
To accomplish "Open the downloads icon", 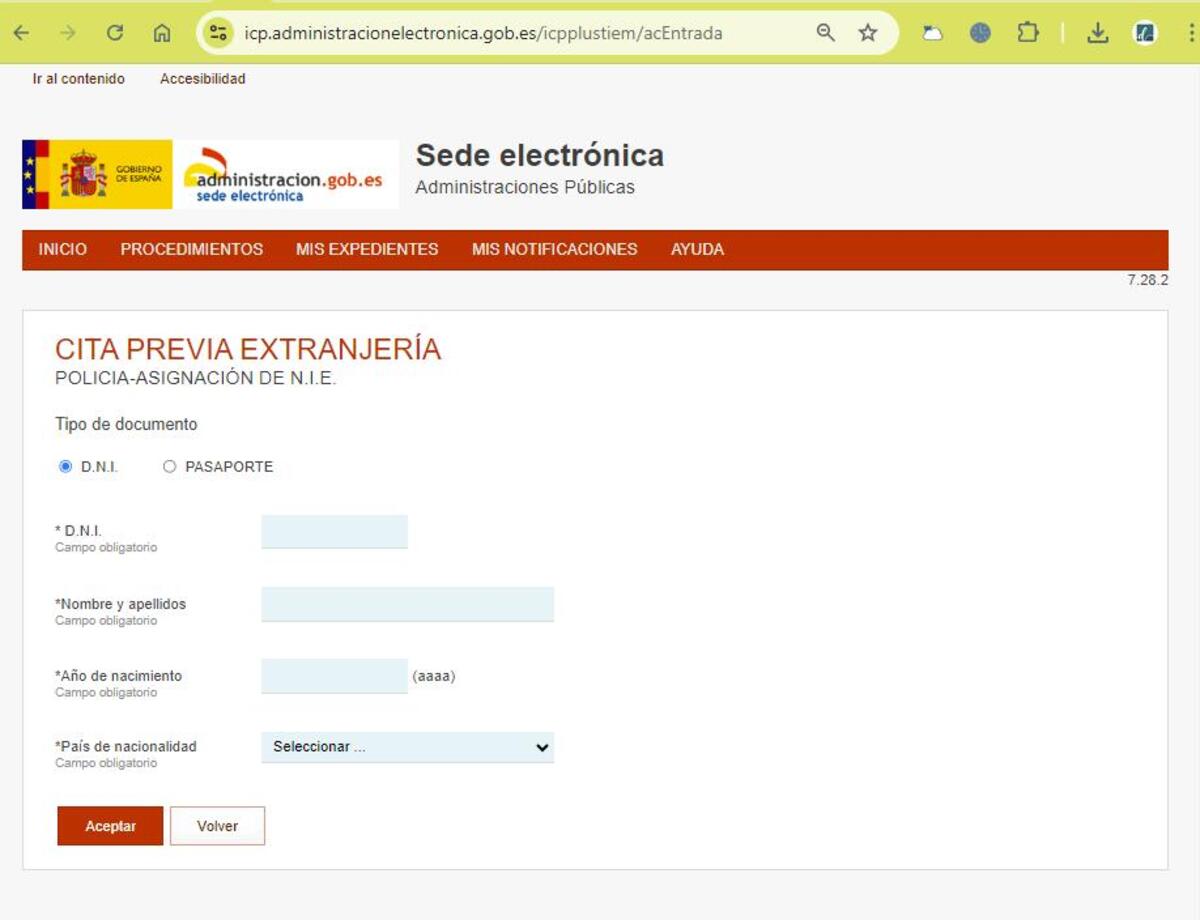I will tap(1098, 33).
